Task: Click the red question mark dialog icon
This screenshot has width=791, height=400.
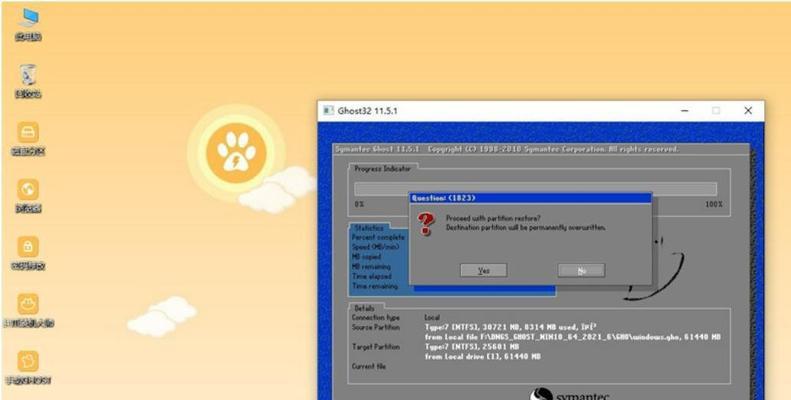Action: point(426,224)
